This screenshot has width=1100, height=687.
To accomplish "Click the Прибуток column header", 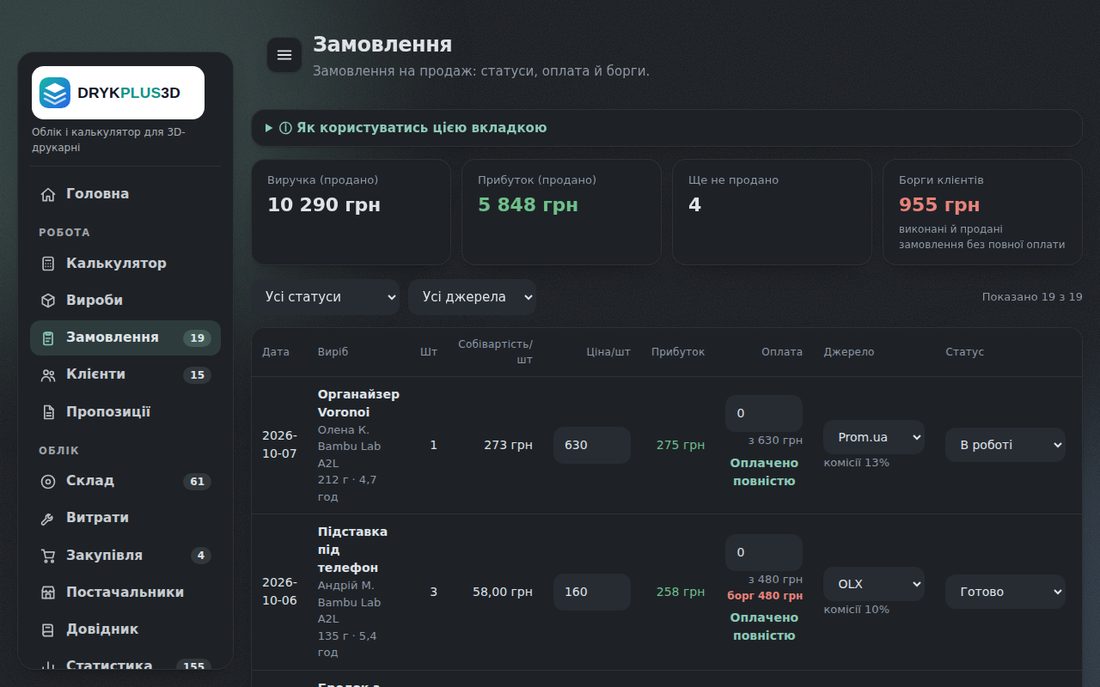I will (x=678, y=352).
